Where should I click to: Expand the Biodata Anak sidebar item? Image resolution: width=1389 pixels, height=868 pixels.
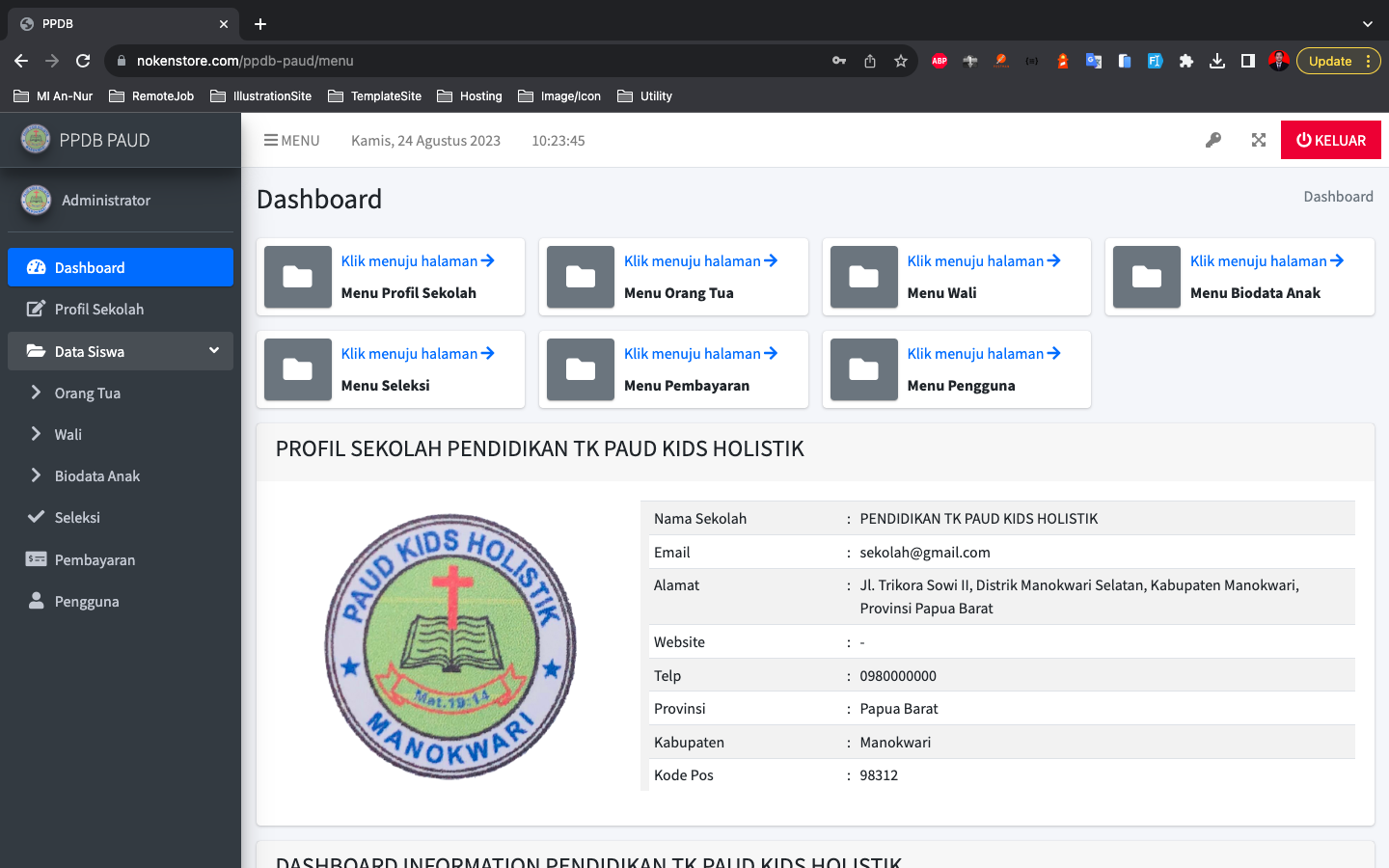point(96,475)
